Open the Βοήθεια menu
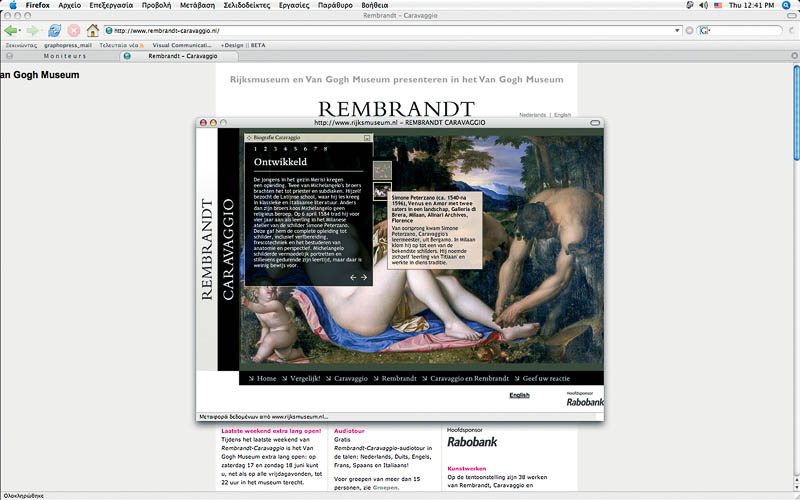Viewport: 800px width, 500px height. tap(374, 5)
